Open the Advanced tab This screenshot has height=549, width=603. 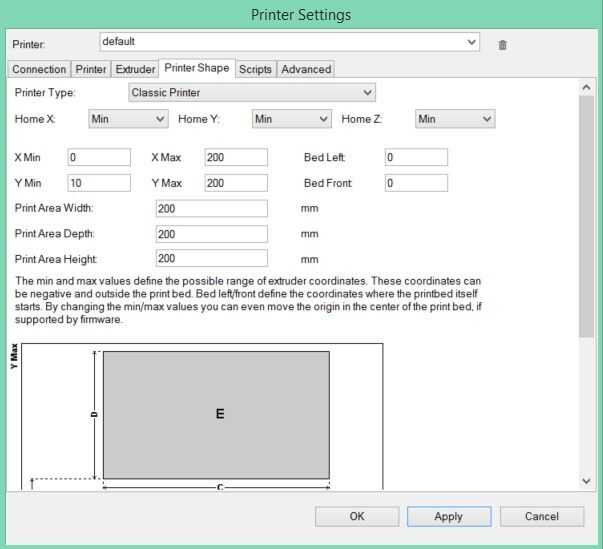point(306,69)
